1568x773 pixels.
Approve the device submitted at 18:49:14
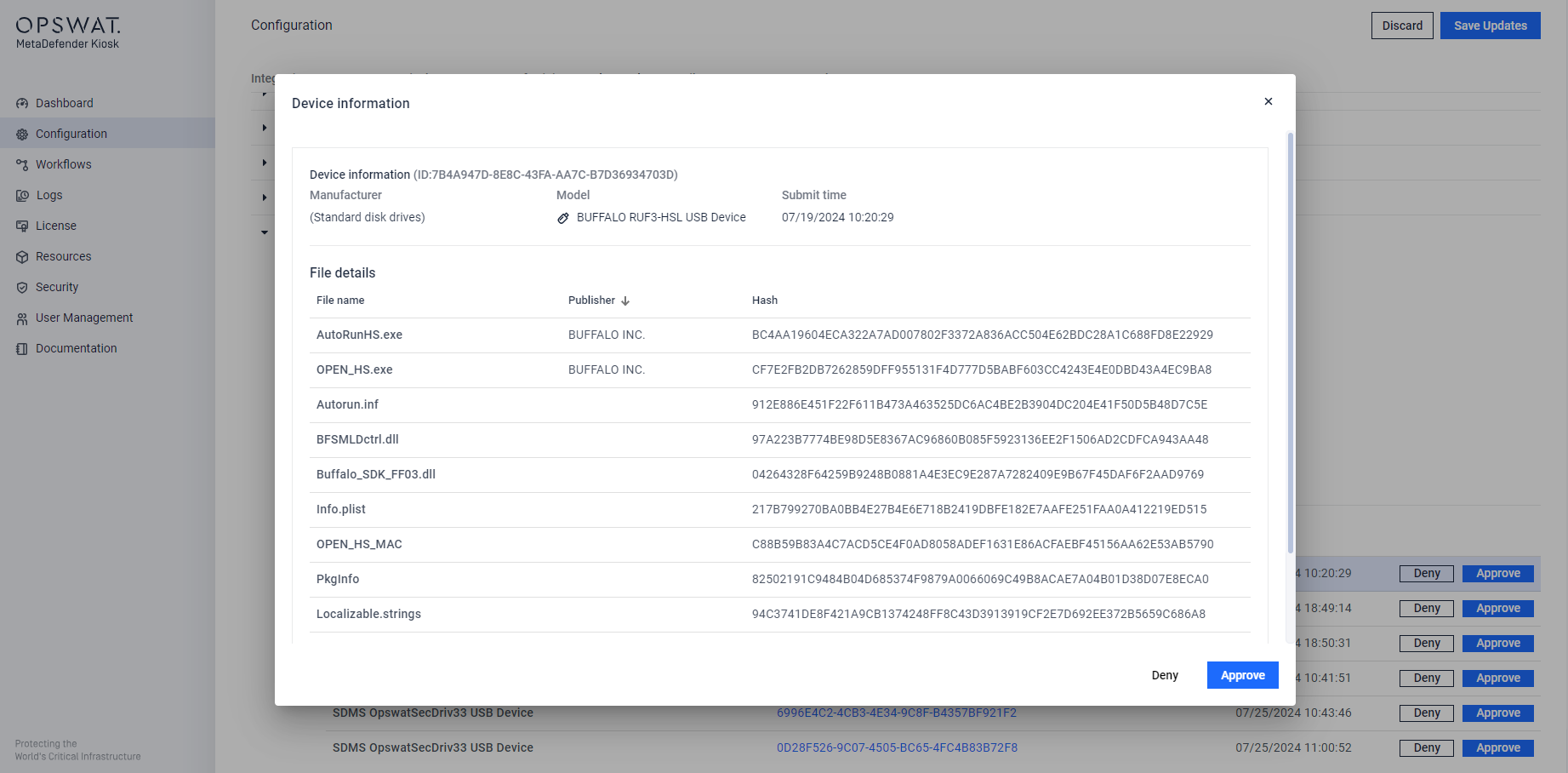pos(1498,609)
